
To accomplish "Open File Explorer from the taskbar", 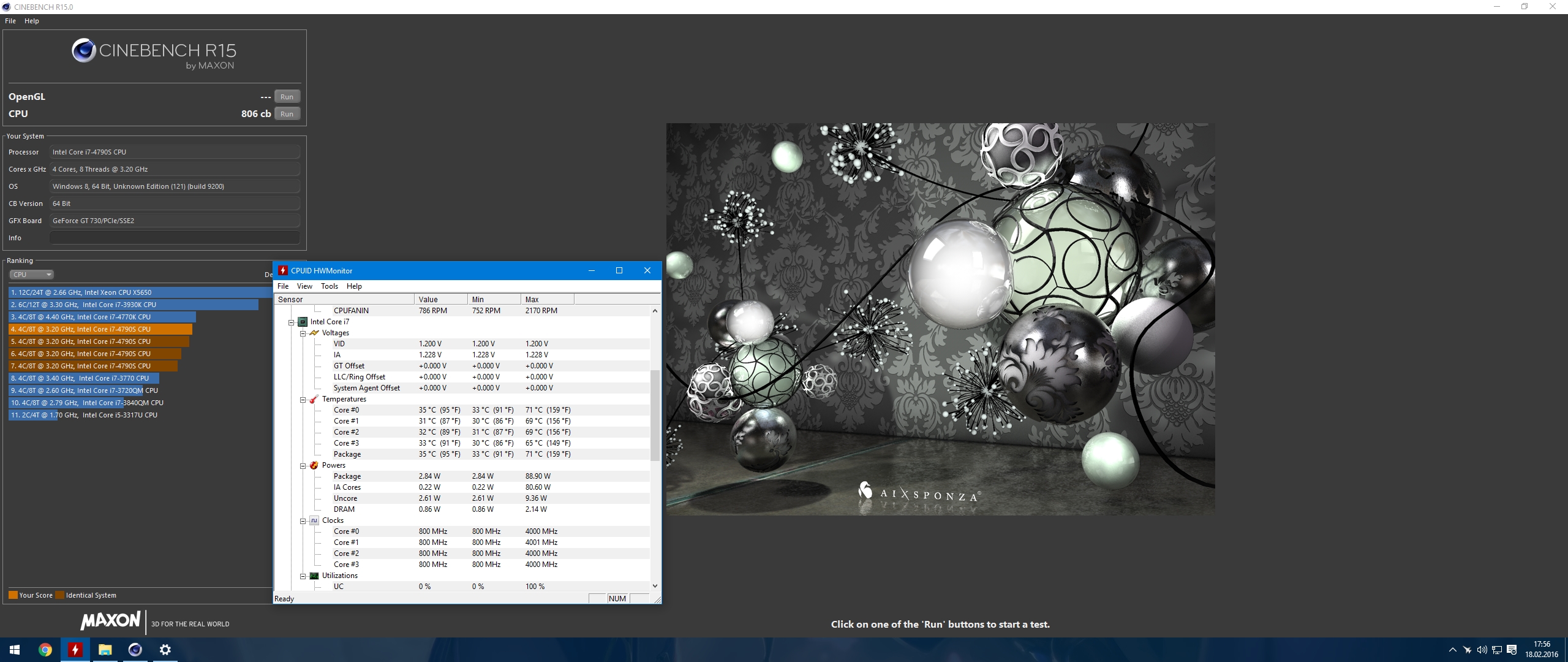I will [x=105, y=650].
